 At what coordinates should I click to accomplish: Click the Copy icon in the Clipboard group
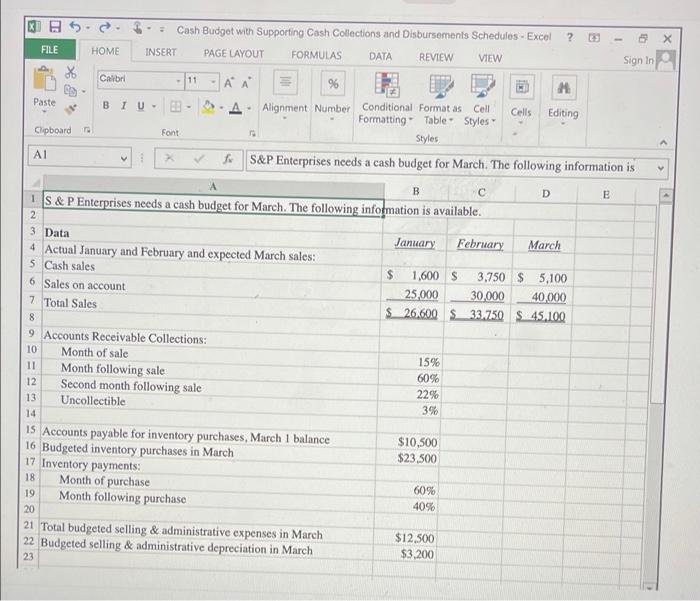point(70,90)
